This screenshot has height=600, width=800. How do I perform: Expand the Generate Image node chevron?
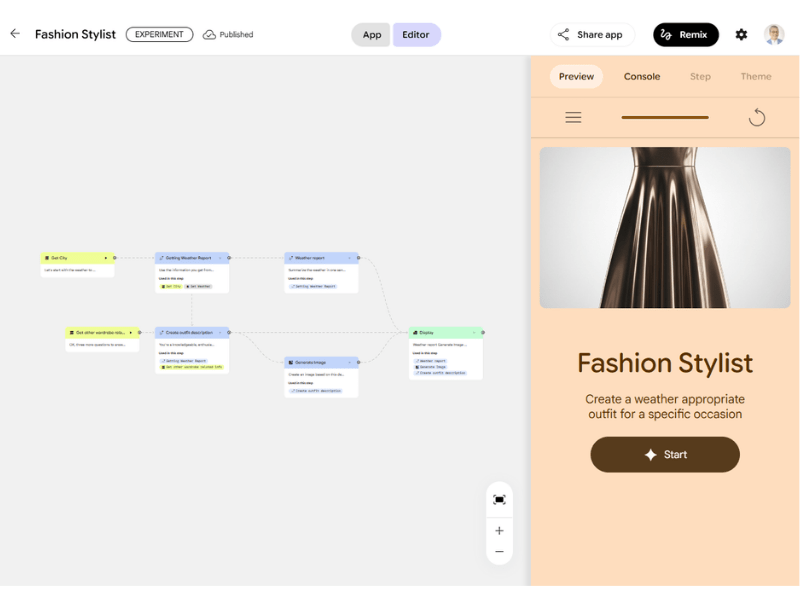(349, 362)
